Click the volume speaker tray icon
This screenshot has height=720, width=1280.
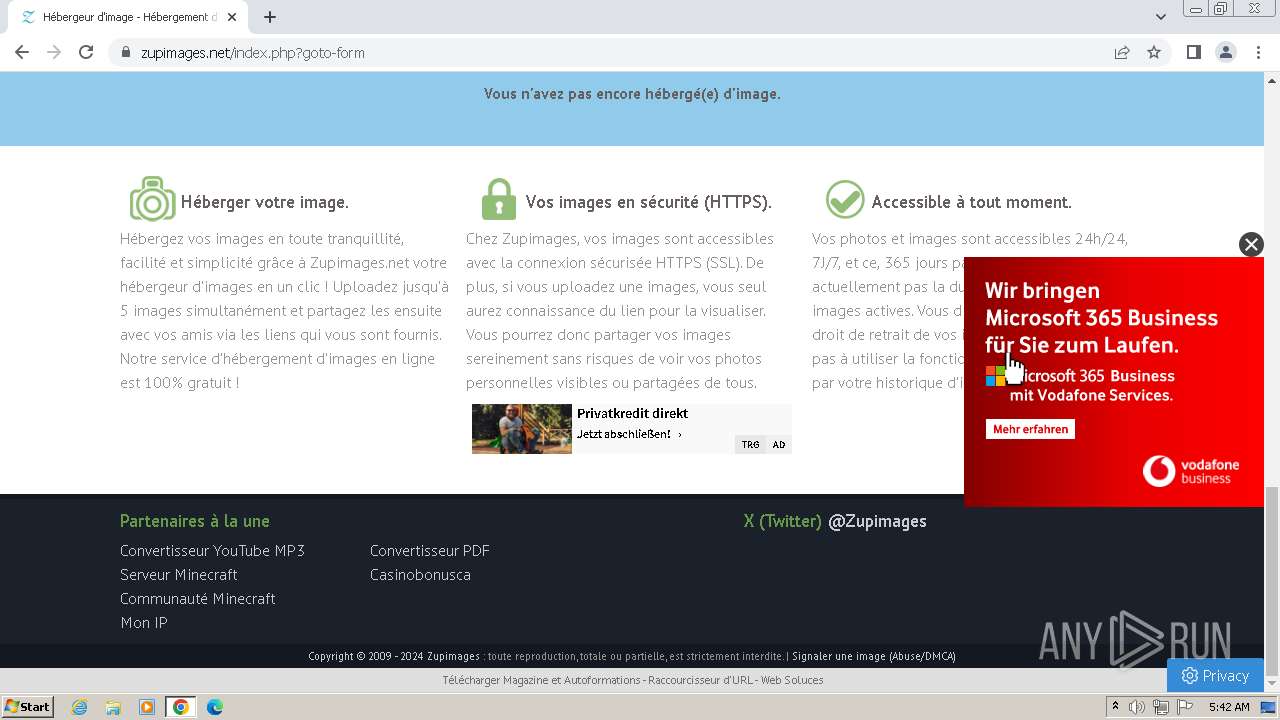click(x=1137, y=707)
